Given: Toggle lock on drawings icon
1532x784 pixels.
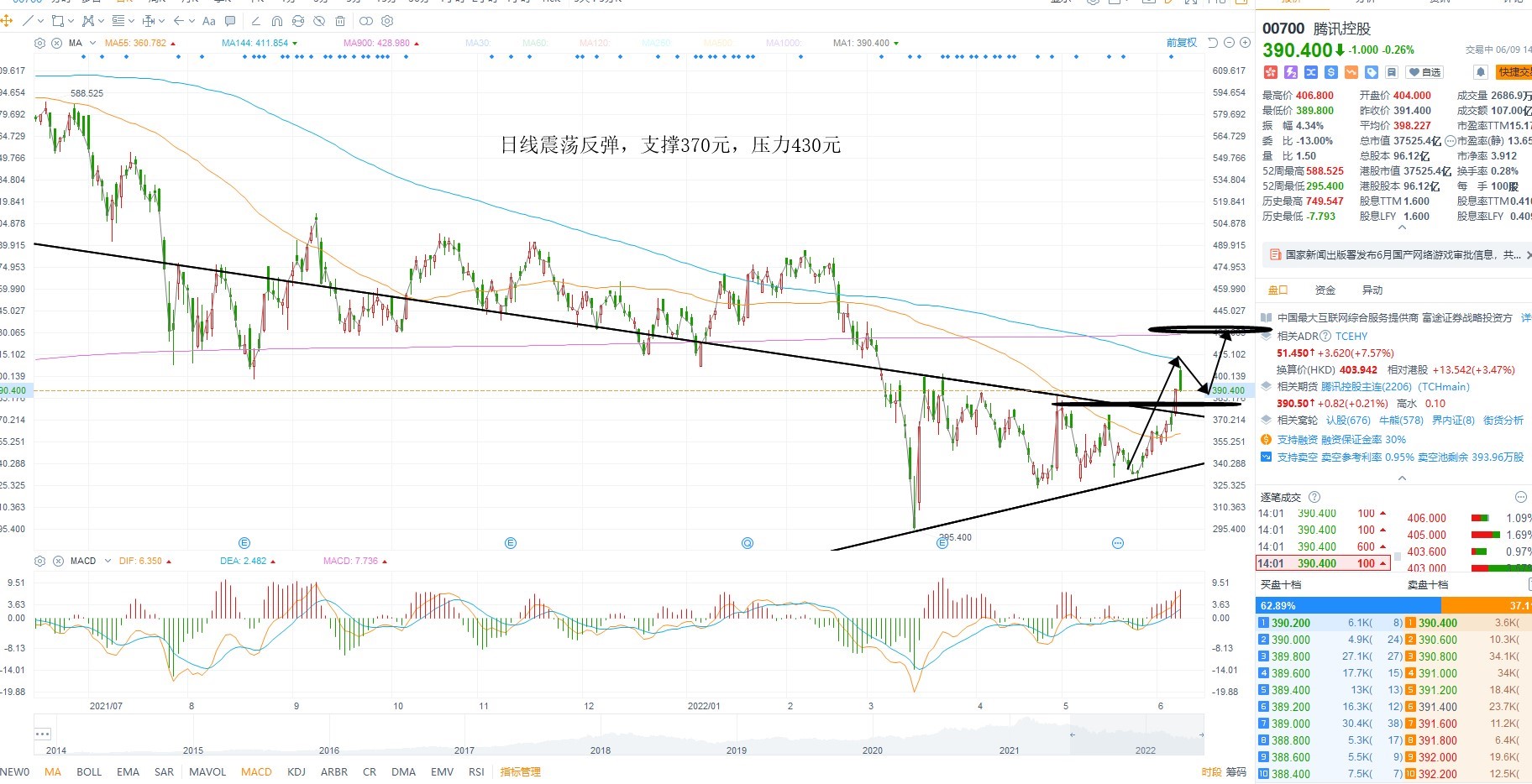Looking at the screenshot, I should tap(298, 21).
